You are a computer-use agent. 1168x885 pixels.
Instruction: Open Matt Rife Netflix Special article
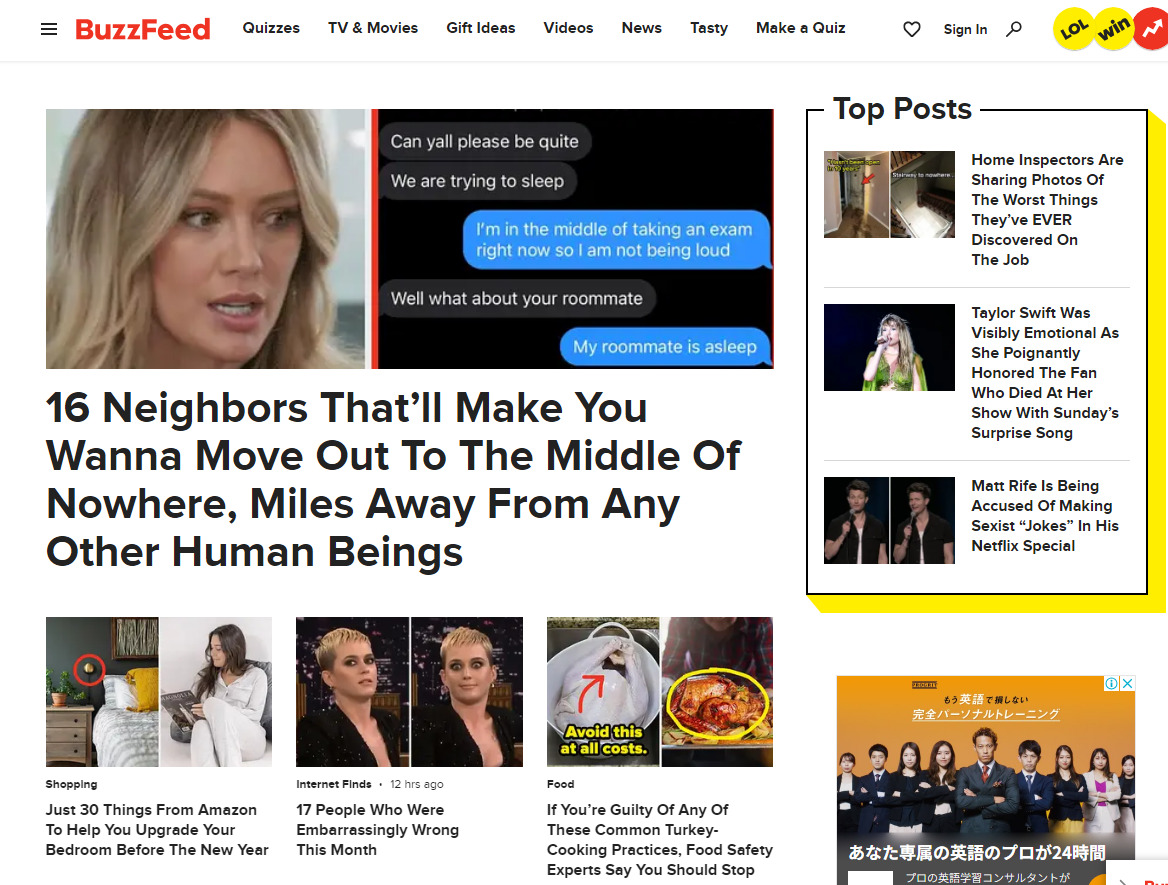(x=1044, y=516)
